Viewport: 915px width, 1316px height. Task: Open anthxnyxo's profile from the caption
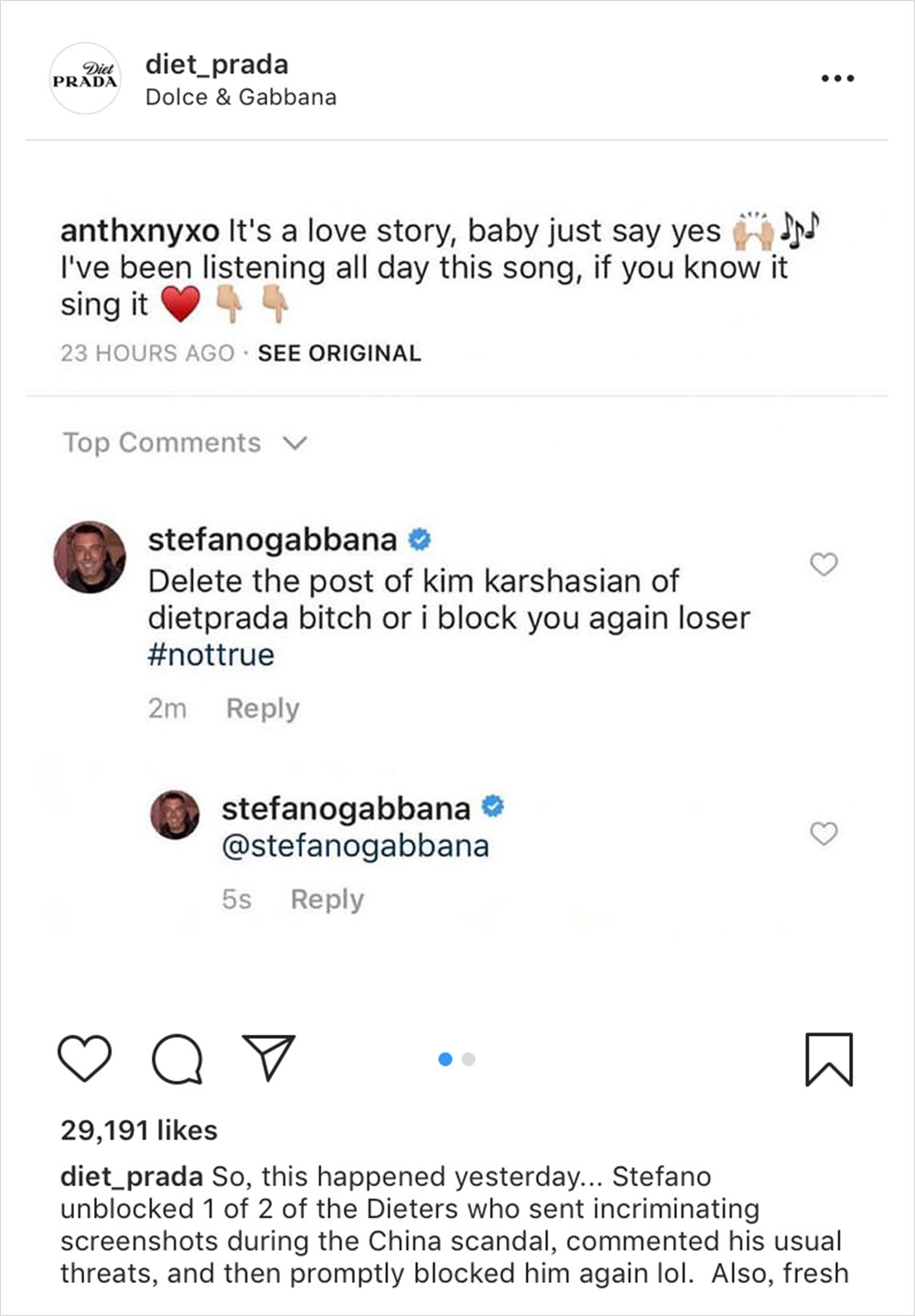tap(140, 231)
